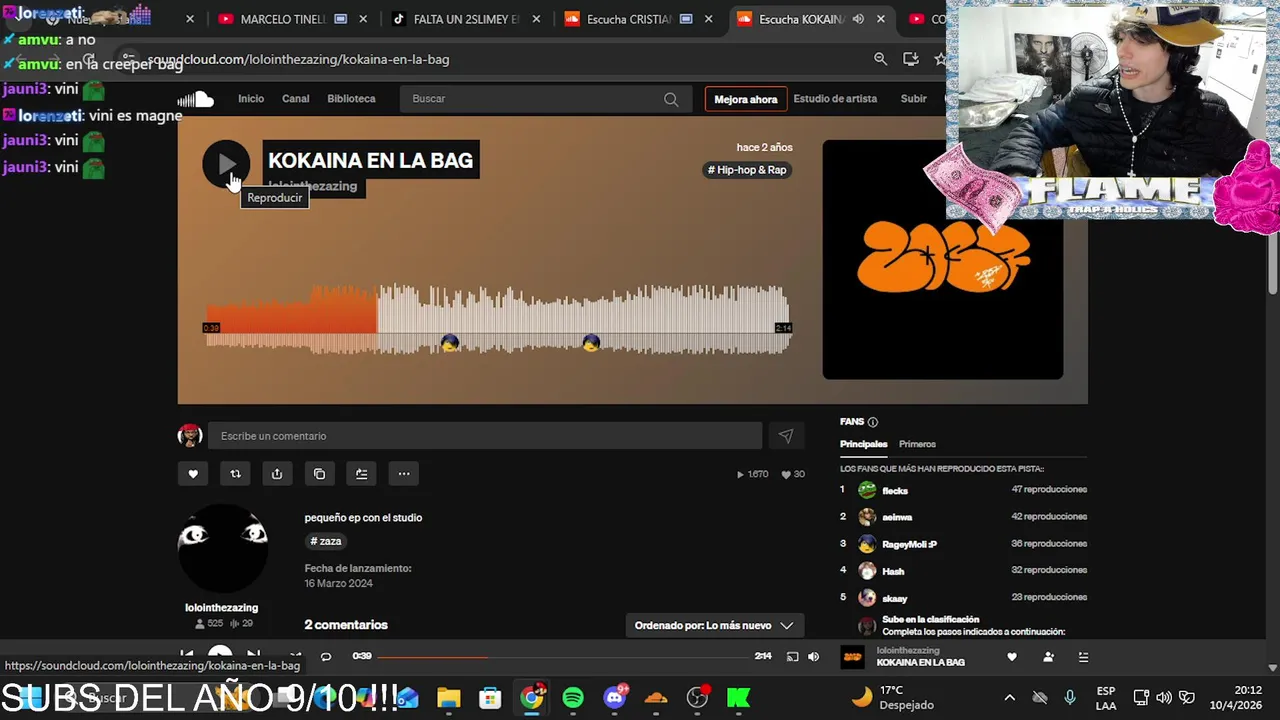The image size is (1280, 720).
Task: Select the Hip-hop & Rap tag
Action: click(x=747, y=170)
